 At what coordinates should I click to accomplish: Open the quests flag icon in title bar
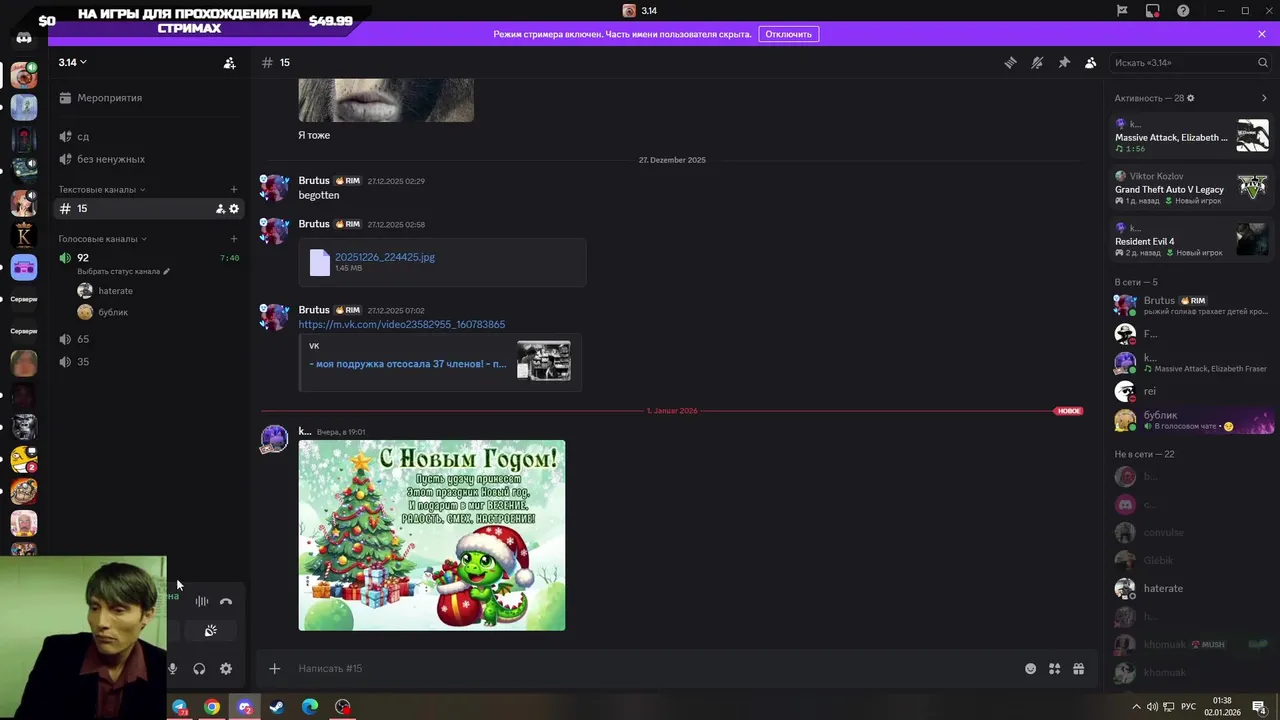1122,11
